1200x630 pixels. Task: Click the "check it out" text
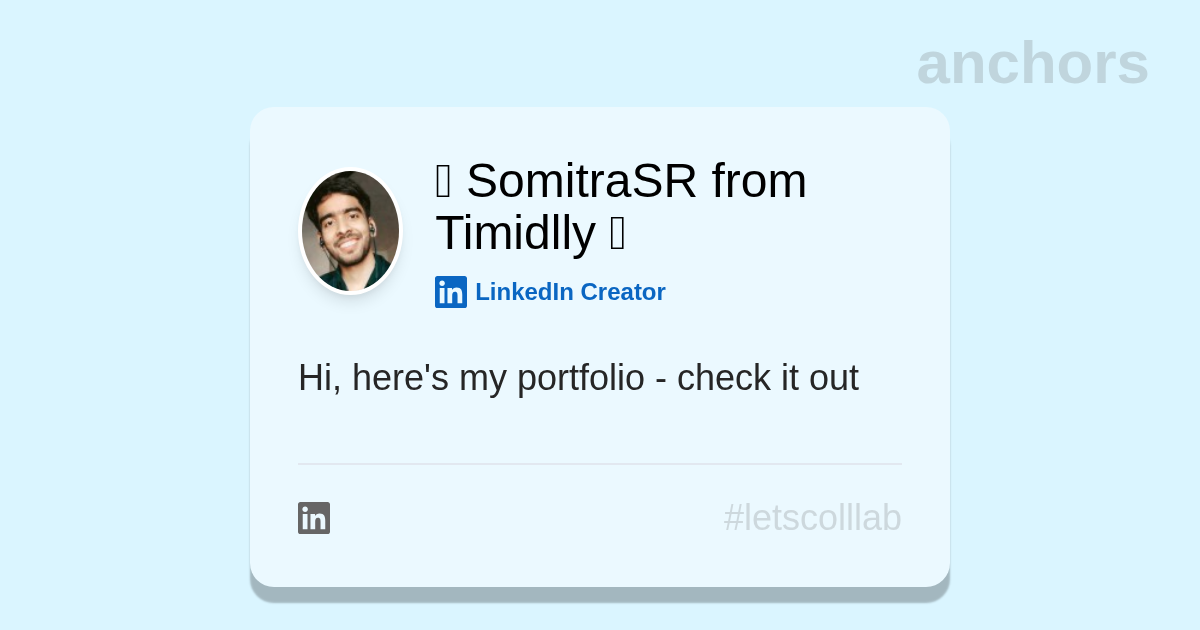[767, 378]
